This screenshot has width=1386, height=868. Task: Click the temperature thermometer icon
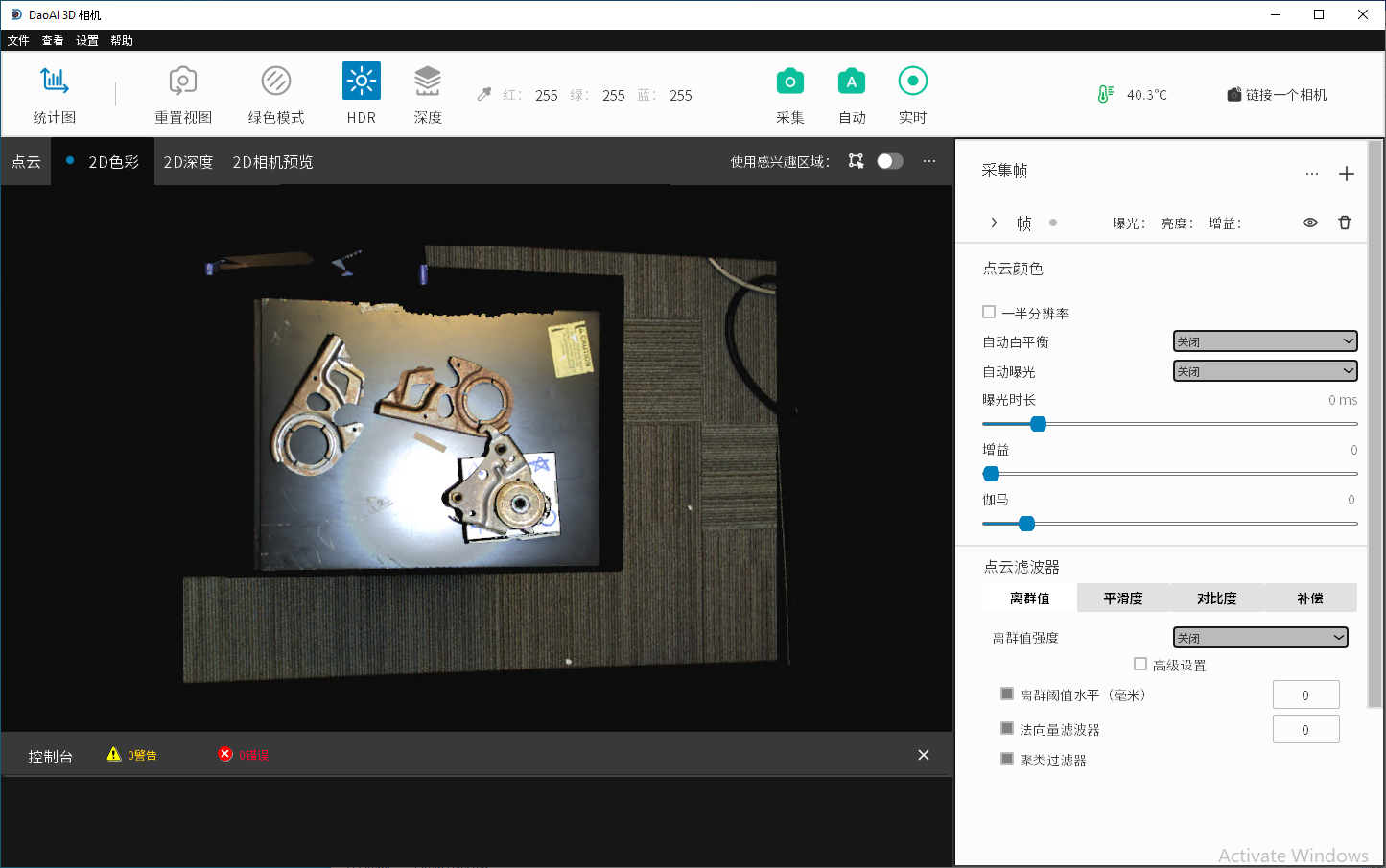point(1105,94)
